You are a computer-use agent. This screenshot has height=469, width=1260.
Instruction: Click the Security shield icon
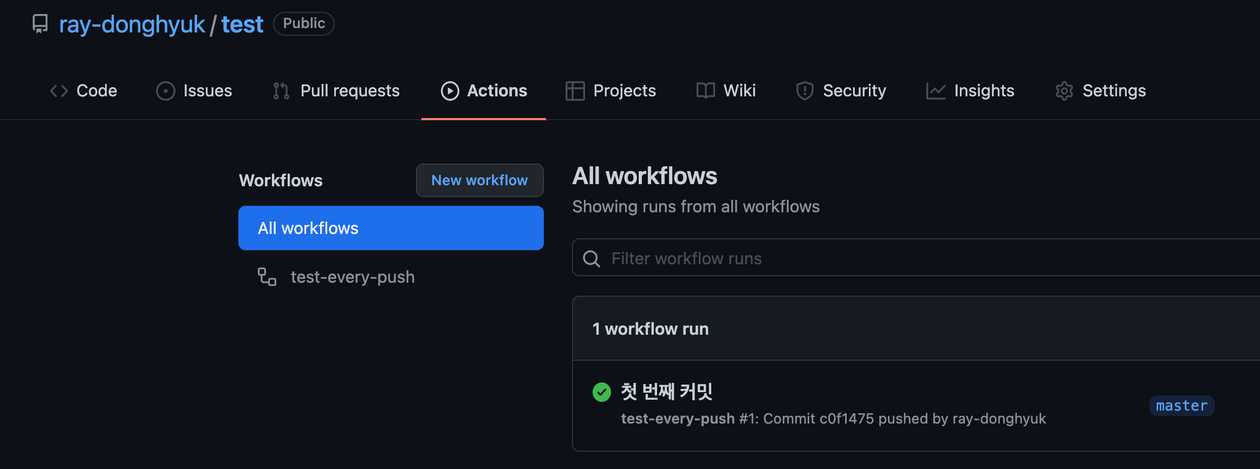click(805, 91)
